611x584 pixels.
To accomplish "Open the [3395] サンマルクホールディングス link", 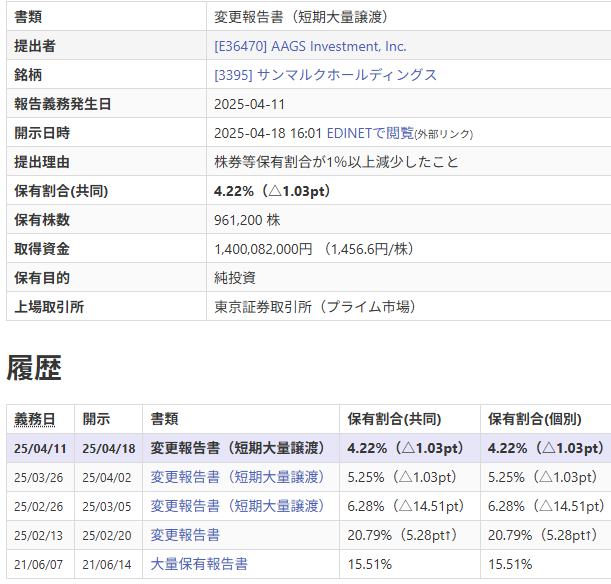I will point(325,75).
